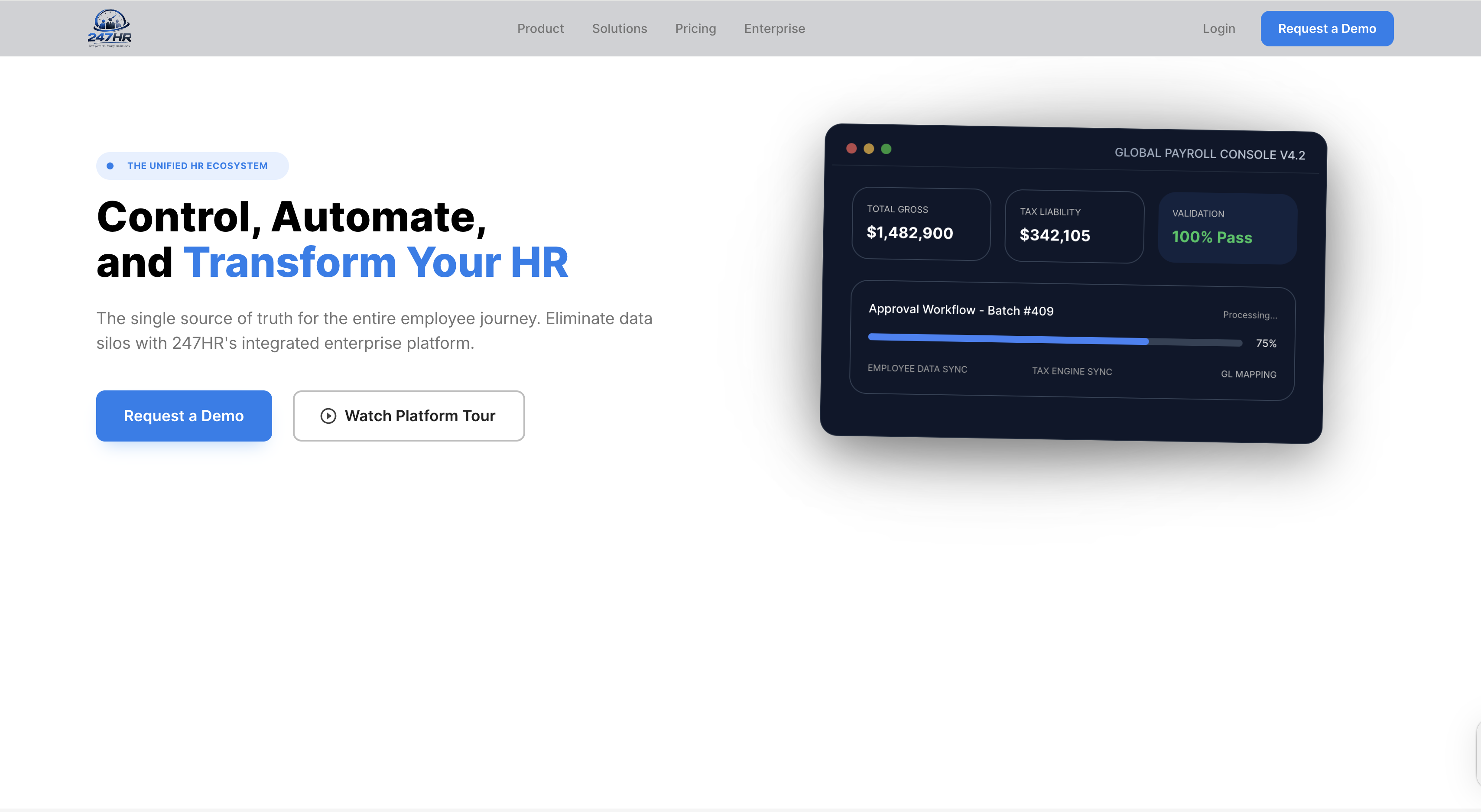
Task: Click the hero Request a Demo button
Action: click(x=183, y=416)
